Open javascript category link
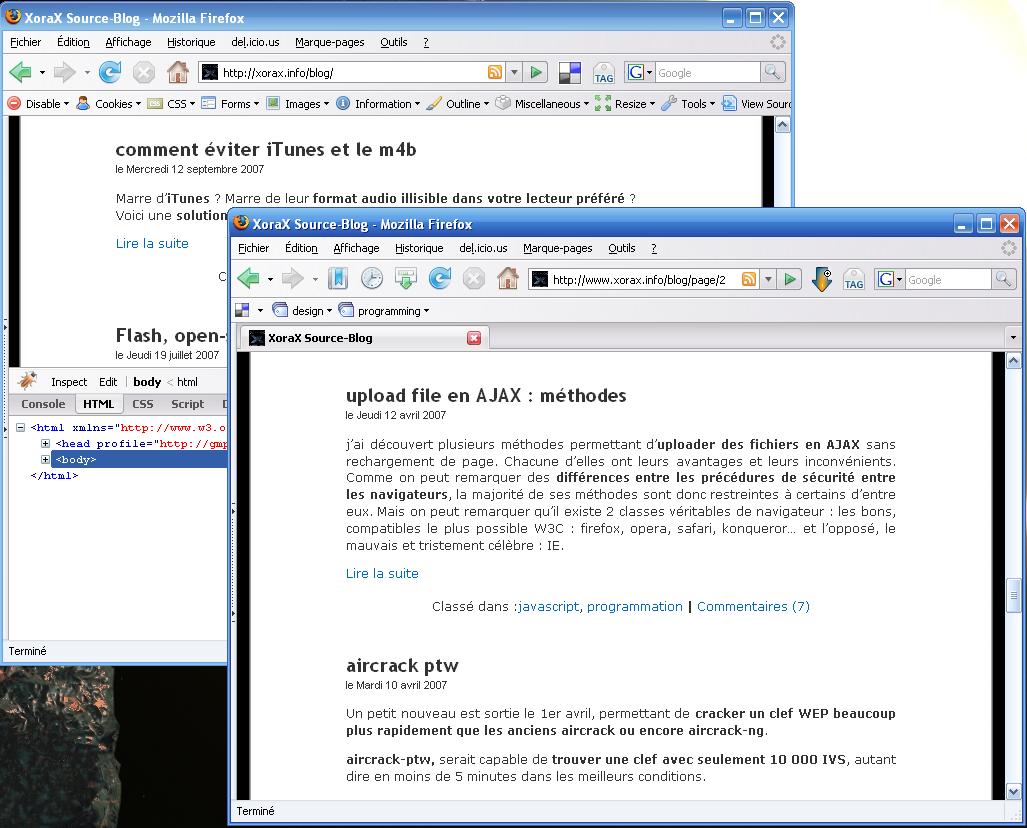The image size is (1027, 828). tap(549, 607)
